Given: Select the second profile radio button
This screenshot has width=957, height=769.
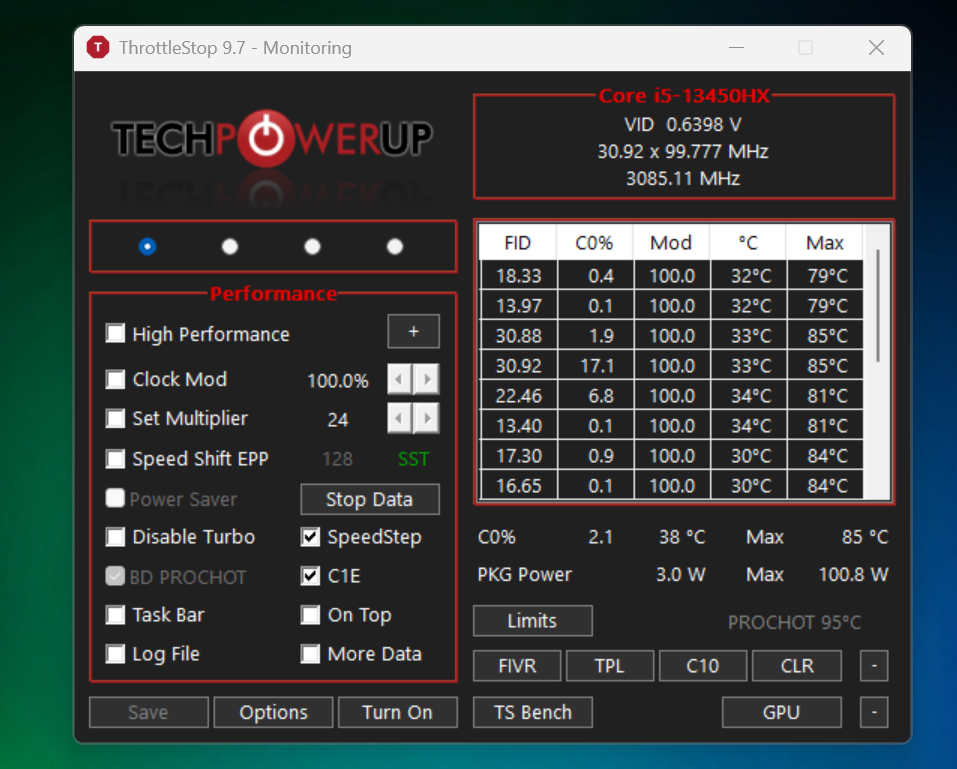Looking at the screenshot, I should click(x=229, y=247).
